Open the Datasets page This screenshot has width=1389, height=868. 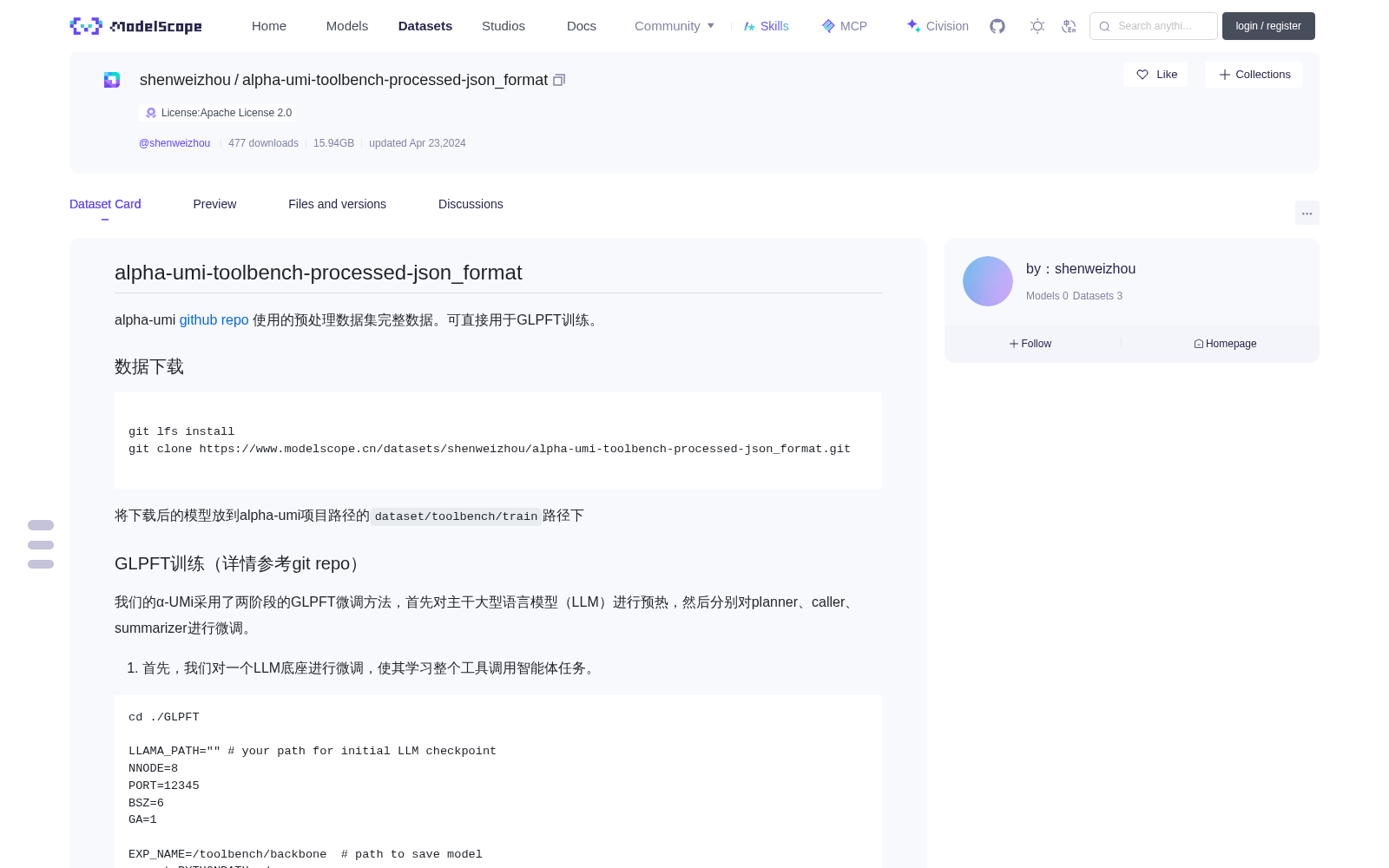point(425,26)
